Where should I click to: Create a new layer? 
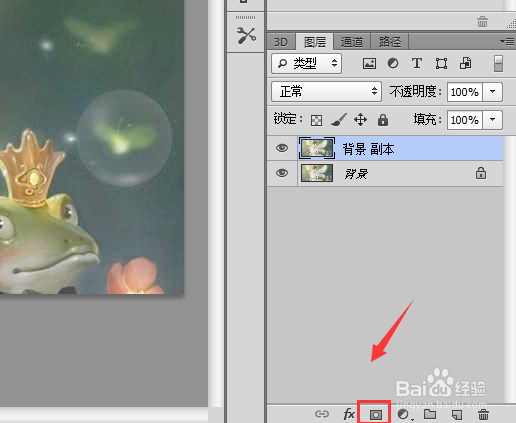[457, 415]
